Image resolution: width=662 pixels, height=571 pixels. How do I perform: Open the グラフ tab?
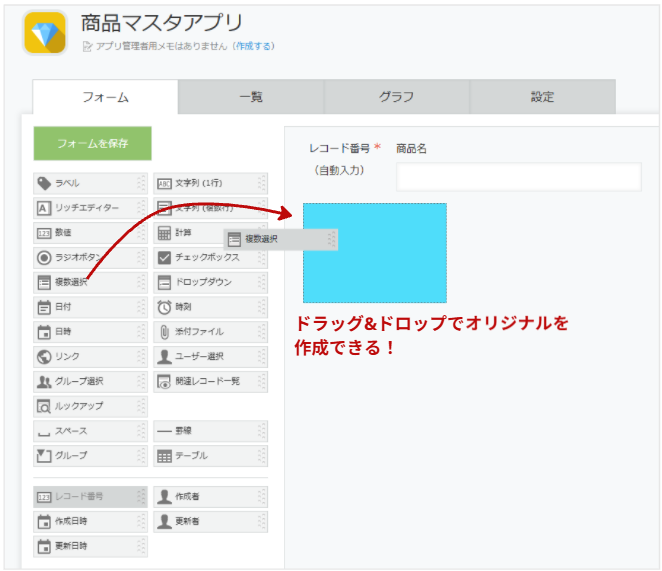pos(396,97)
